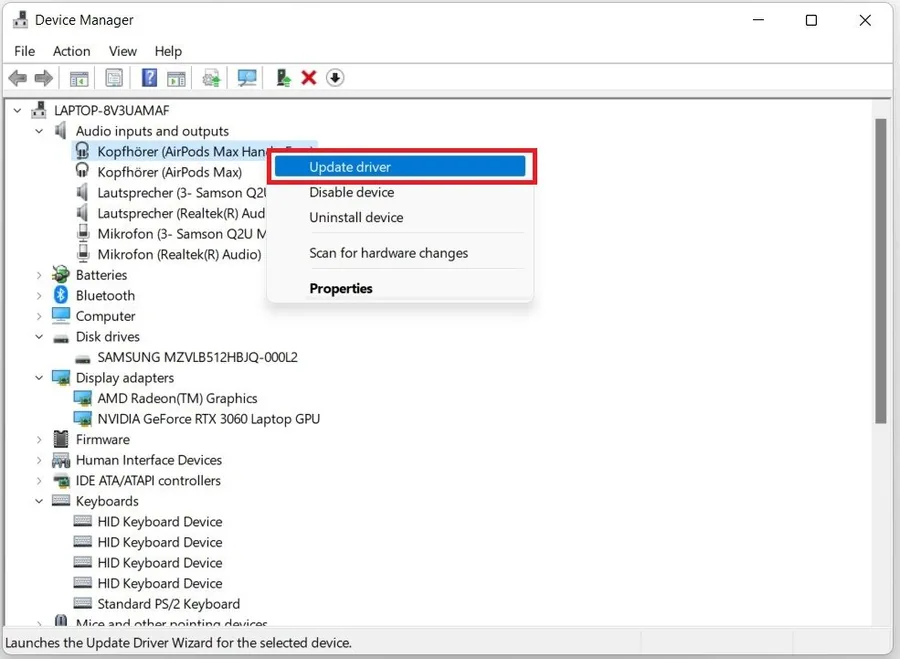Select Standard PS/2 Keyboard entry

pos(169,604)
